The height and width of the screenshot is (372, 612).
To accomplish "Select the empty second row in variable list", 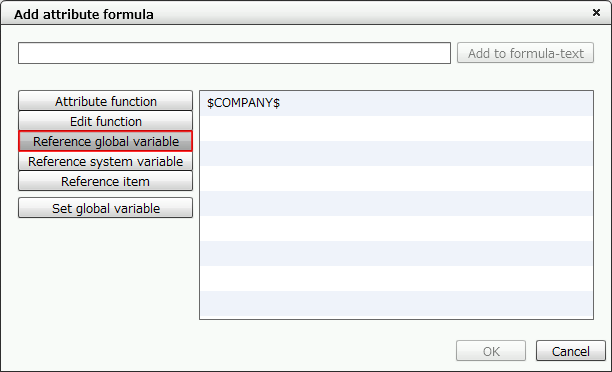I will (397, 128).
